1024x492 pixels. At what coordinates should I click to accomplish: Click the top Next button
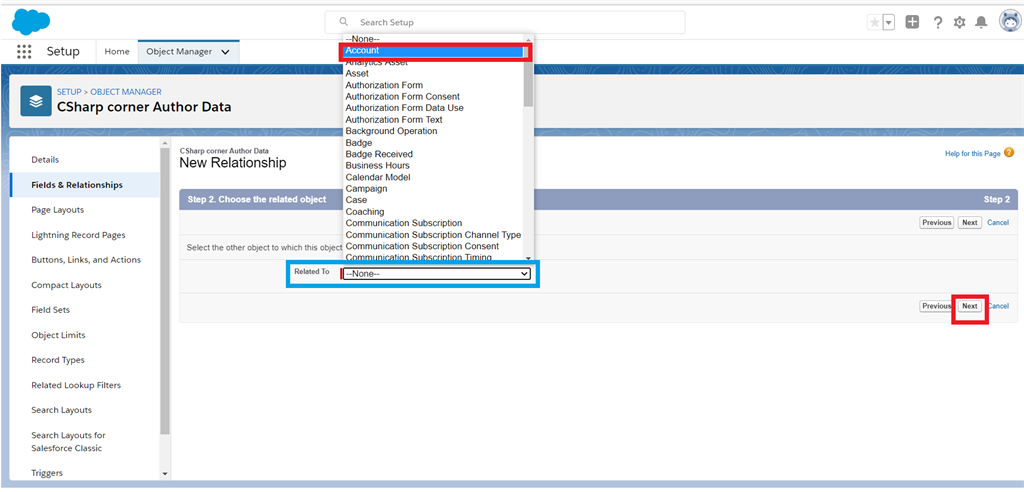click(x=970, y=223)
